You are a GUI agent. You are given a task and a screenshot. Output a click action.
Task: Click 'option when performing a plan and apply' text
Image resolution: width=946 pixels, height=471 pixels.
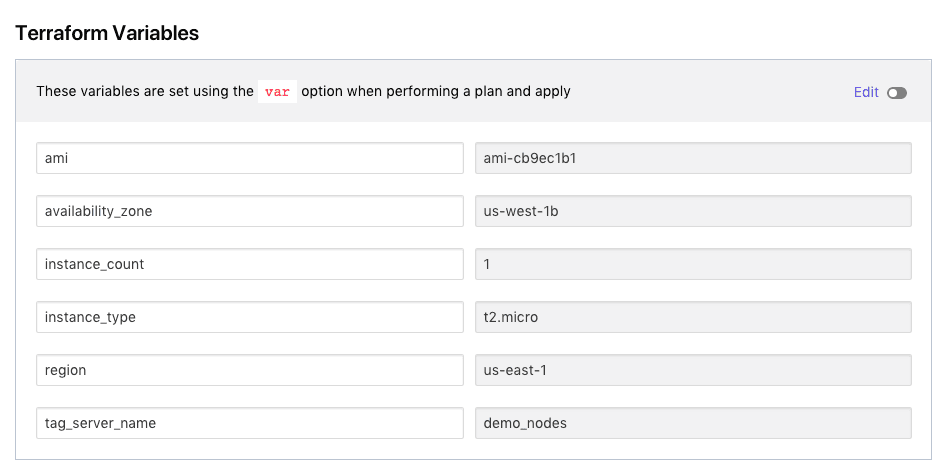coord(436,92)
